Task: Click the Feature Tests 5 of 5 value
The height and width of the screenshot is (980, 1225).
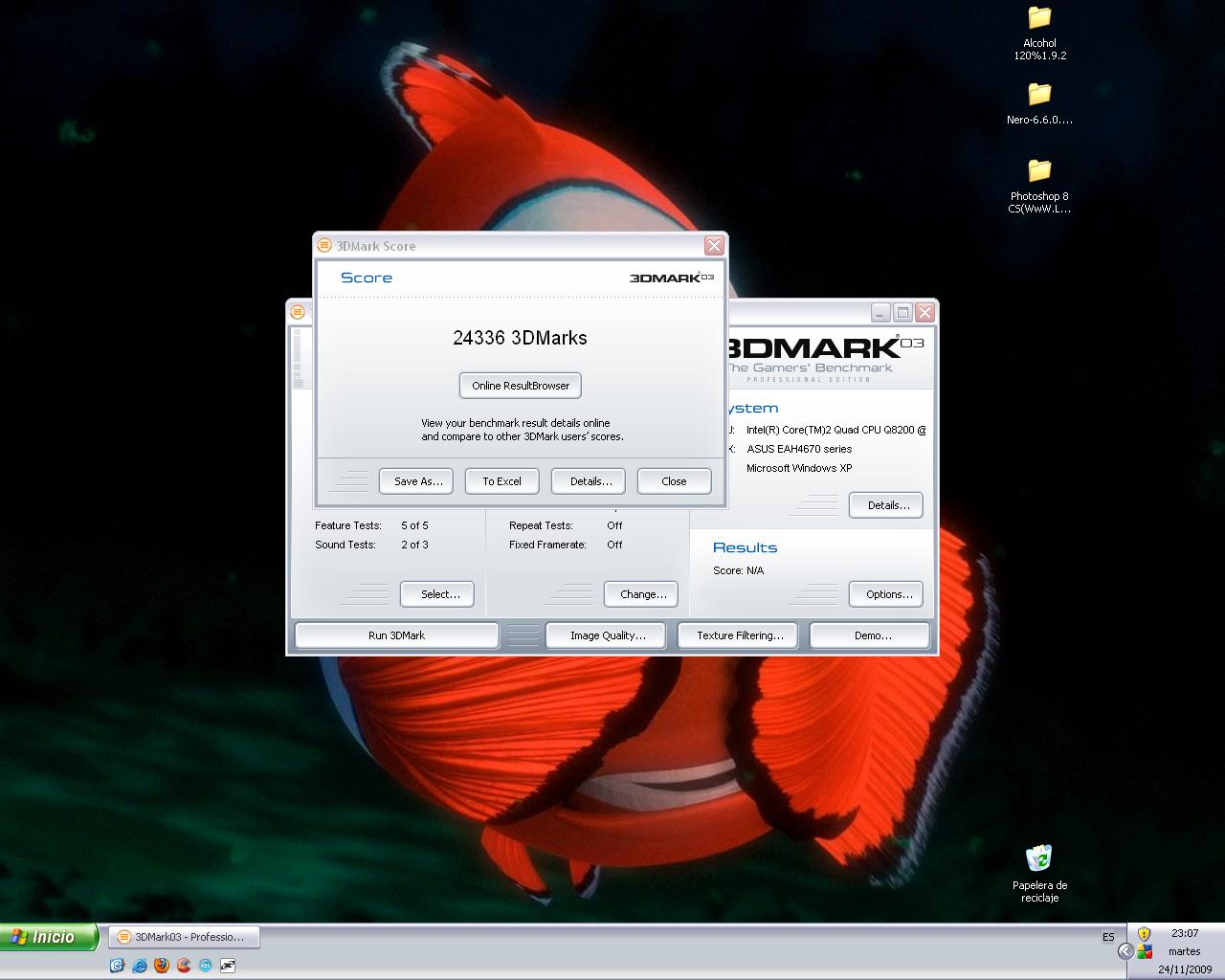Action: 414,525
